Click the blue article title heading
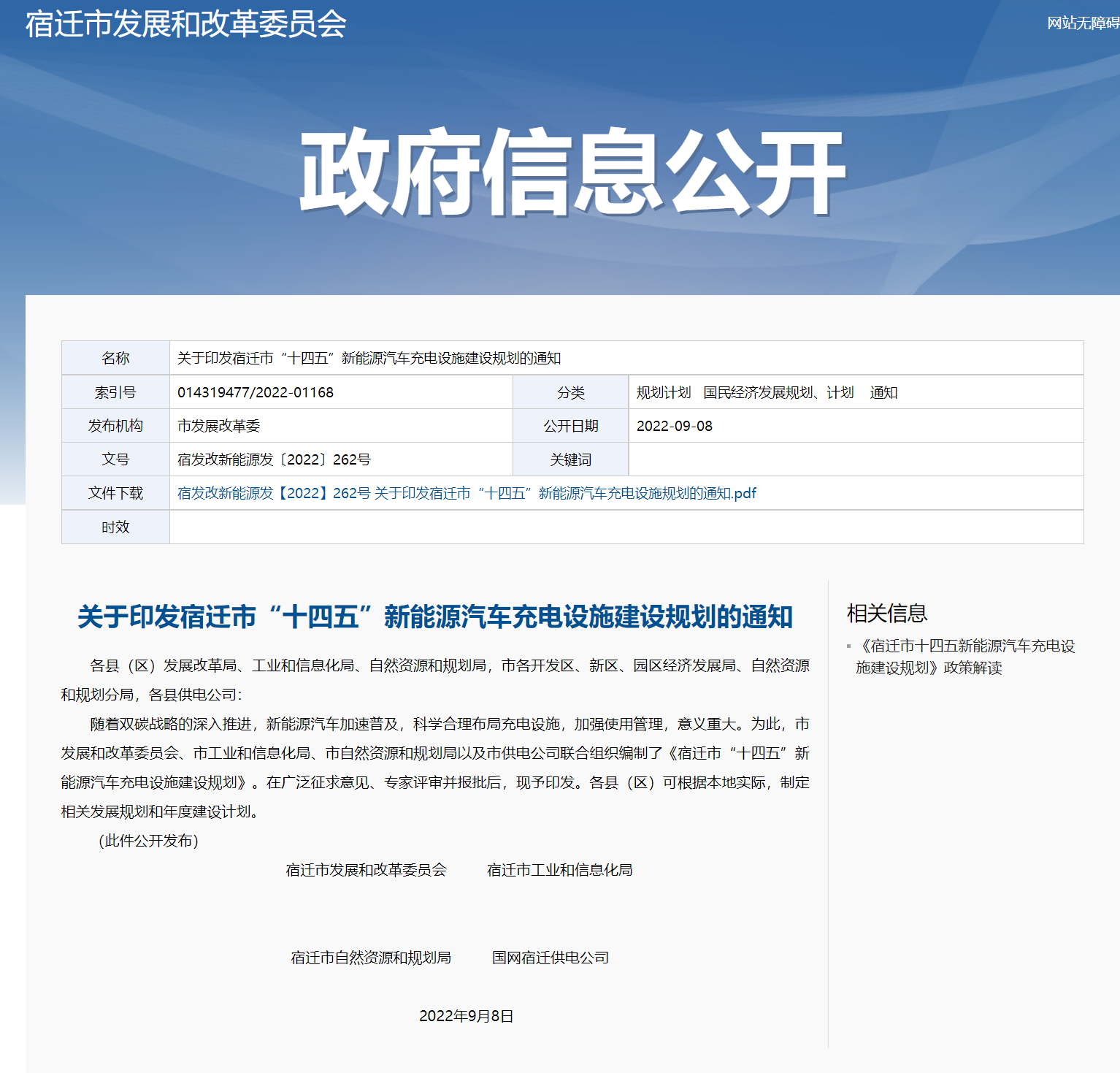This screenshot has height=1073, width=1120. pyautogui.click(x=435, y=617)
